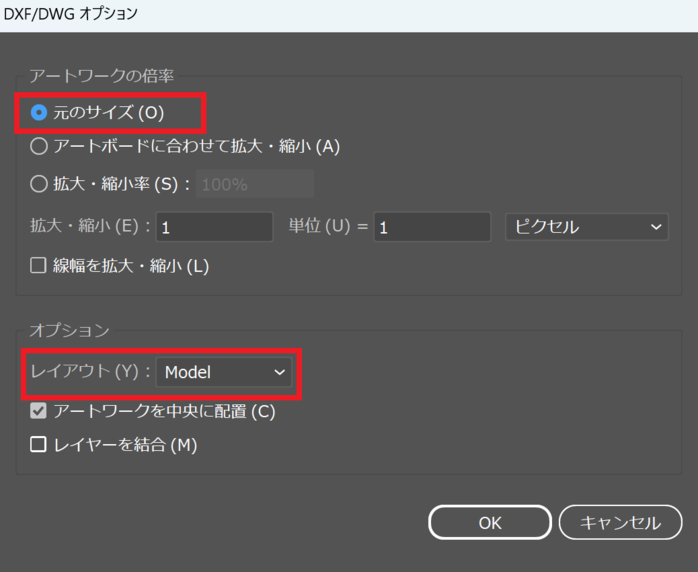Click the 拡大・縮小 (E) value field

pyautogui.click(x=215, y=227)
